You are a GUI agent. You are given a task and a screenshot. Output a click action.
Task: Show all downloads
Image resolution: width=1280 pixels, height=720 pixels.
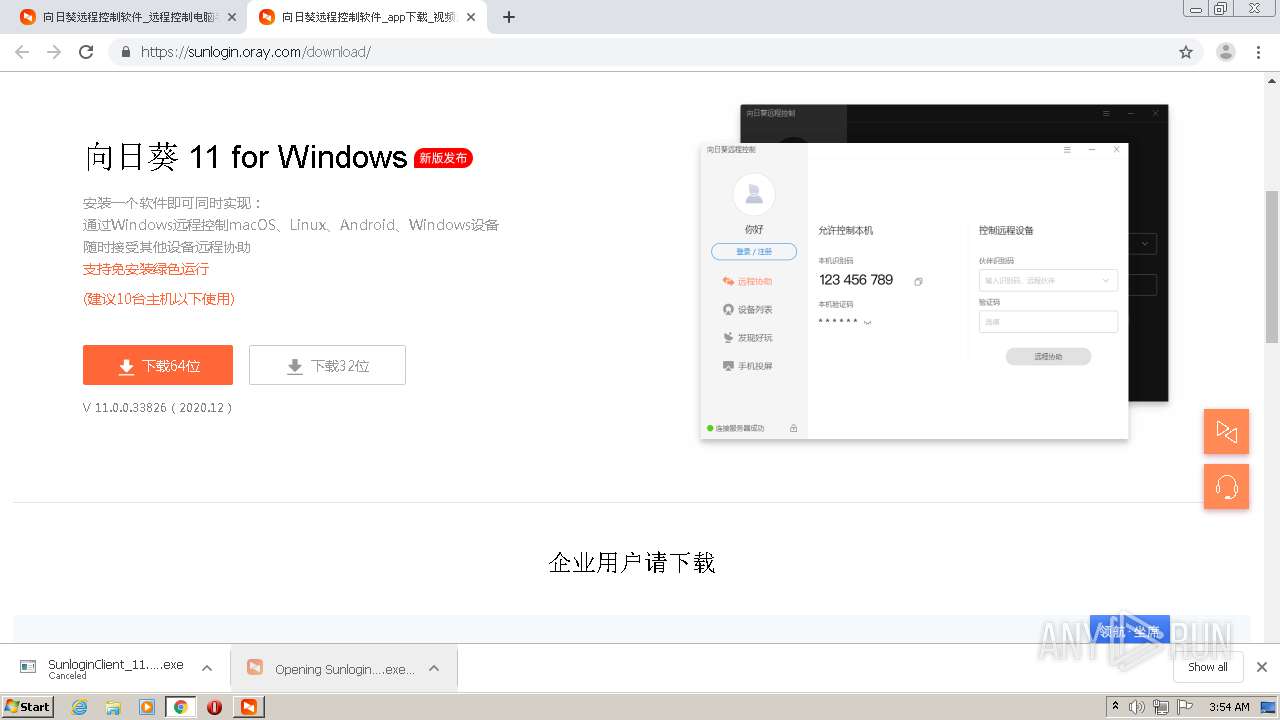tap(1208, 667)
